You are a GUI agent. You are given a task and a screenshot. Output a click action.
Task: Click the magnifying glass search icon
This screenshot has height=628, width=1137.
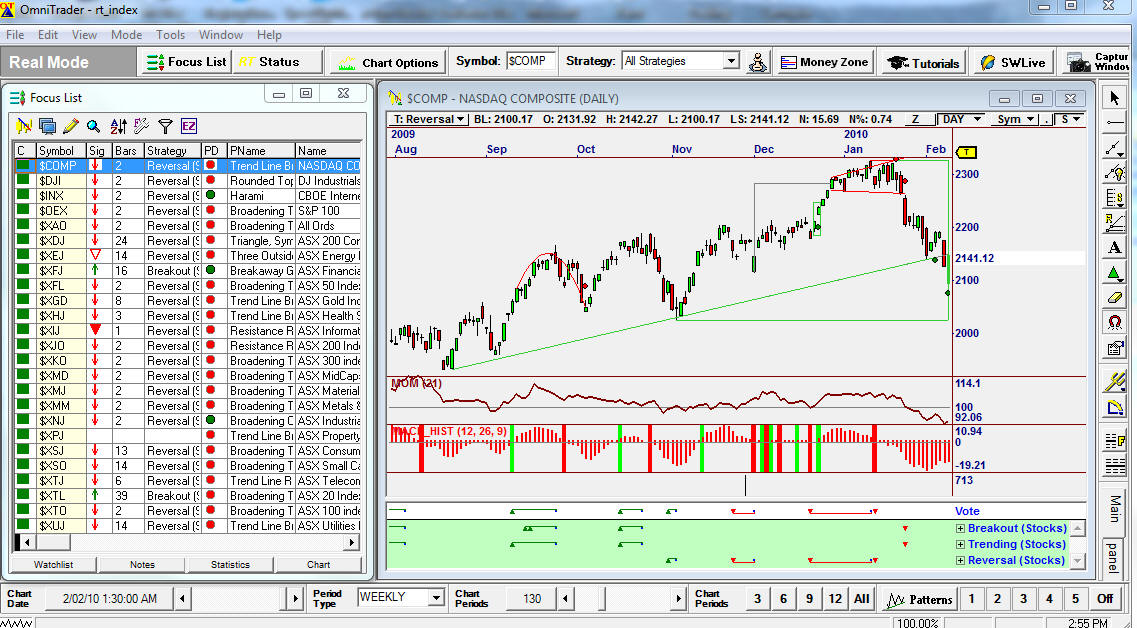coord(94,126)
